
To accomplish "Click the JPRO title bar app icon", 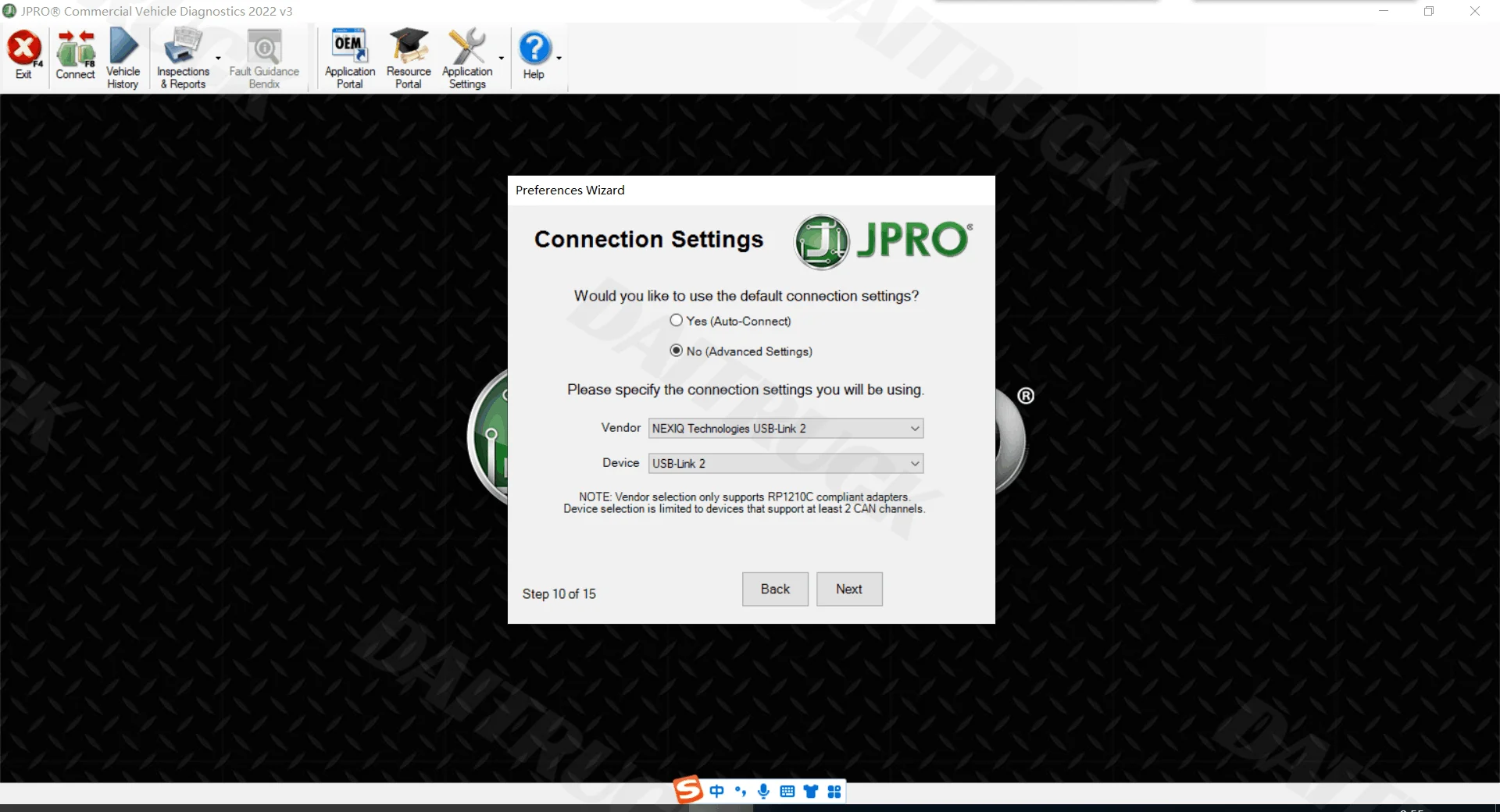I will tap(10, 11).
